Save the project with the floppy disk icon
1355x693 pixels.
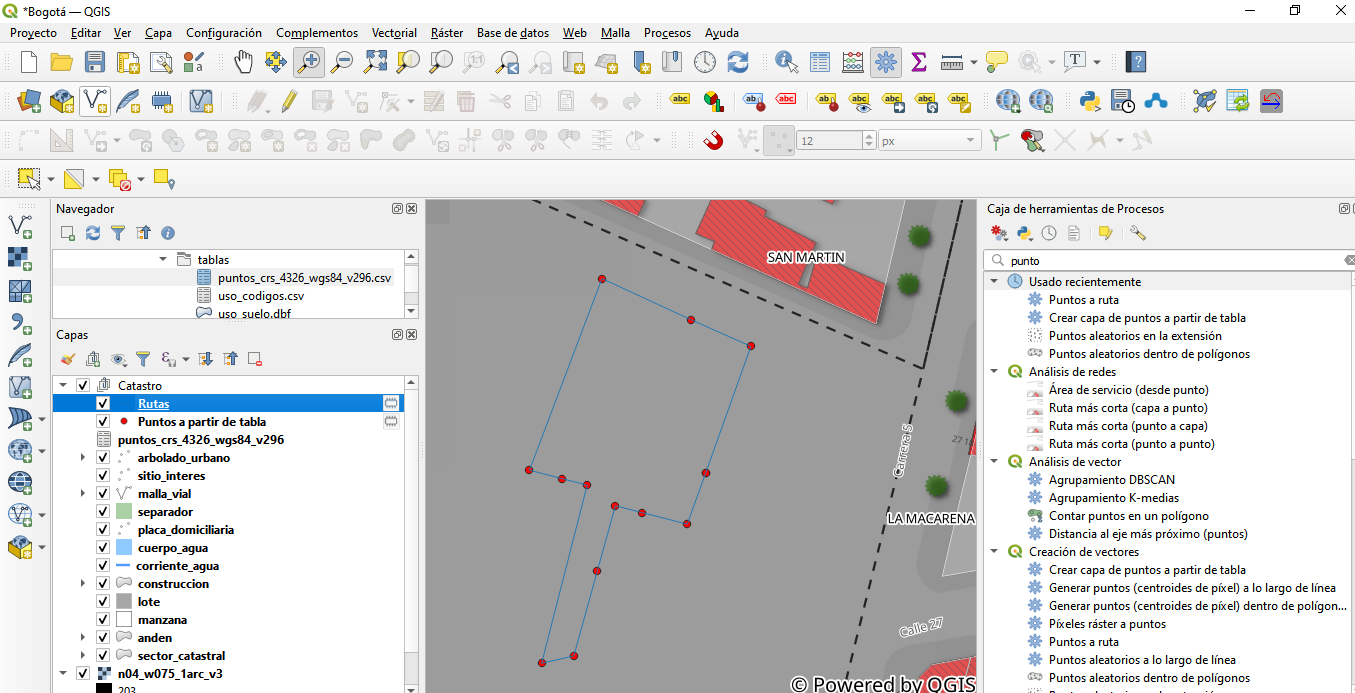[95, 62]
